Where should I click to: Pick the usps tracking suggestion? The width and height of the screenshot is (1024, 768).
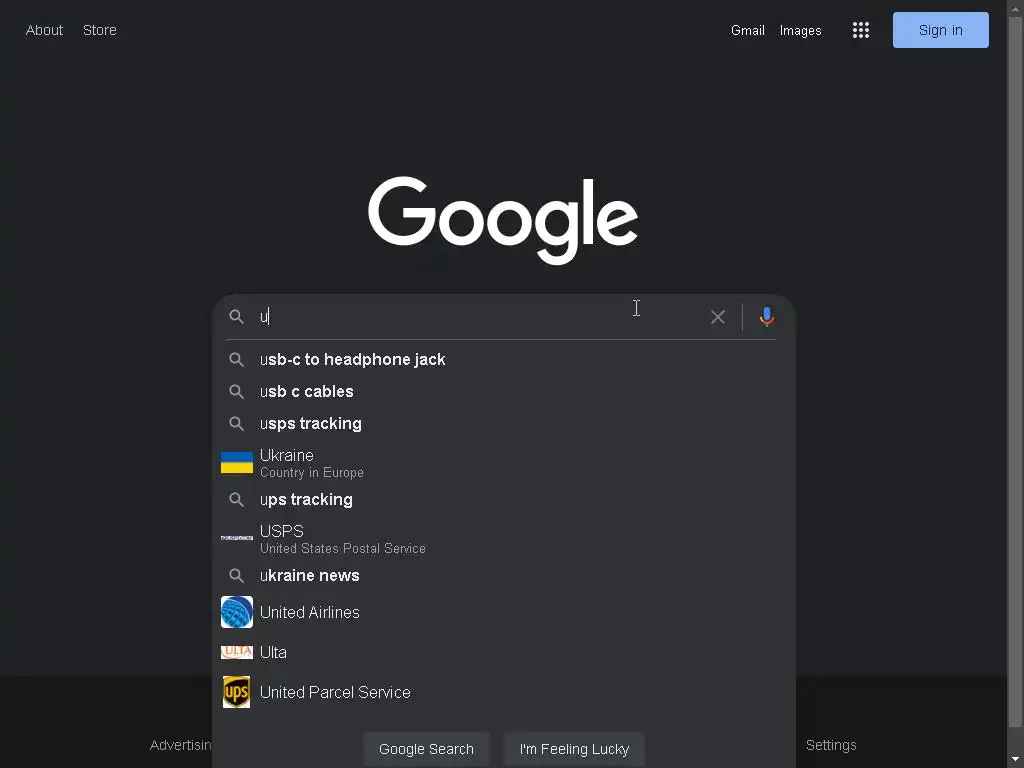tap(504, 424)
